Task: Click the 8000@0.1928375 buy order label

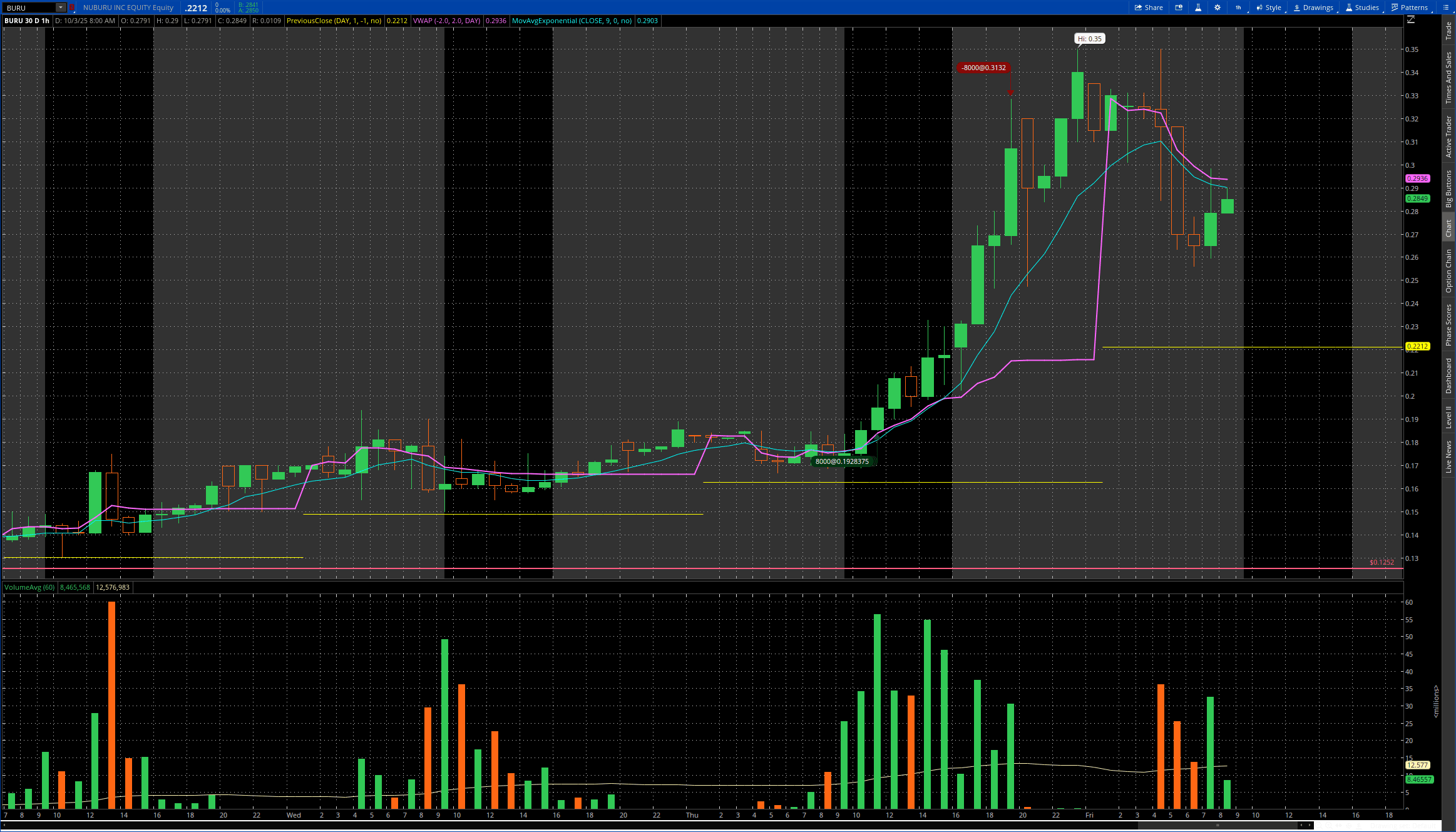Action: coord(842,461)
